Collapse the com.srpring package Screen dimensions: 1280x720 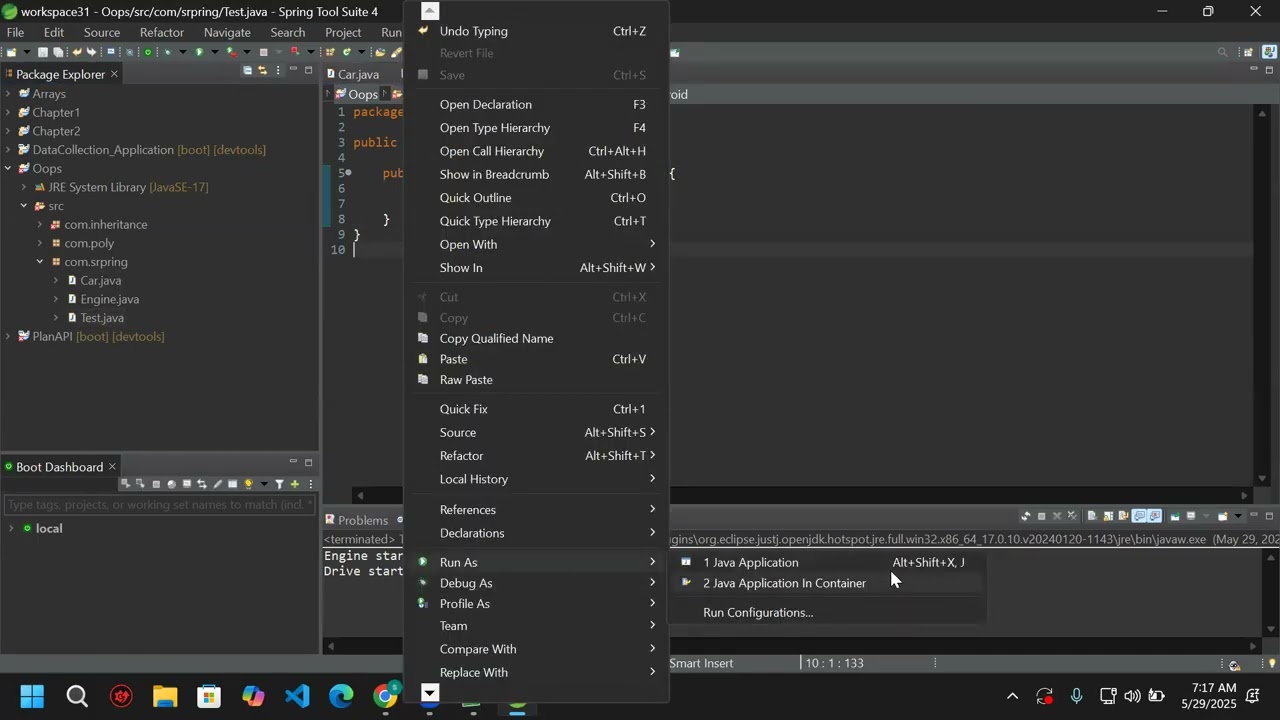40,262
